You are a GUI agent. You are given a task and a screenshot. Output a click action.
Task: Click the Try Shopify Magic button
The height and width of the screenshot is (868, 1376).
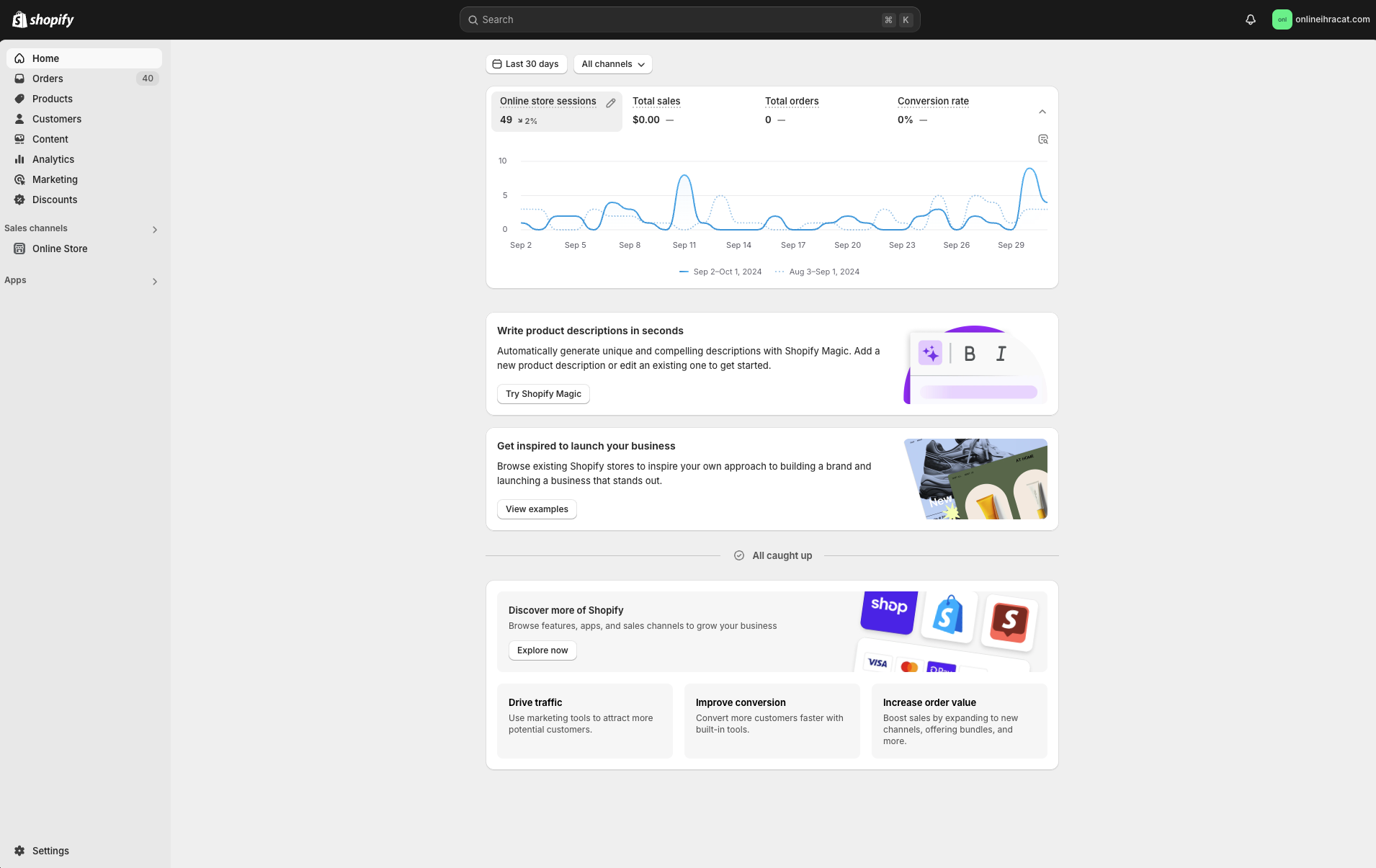(x=543, y=394)
